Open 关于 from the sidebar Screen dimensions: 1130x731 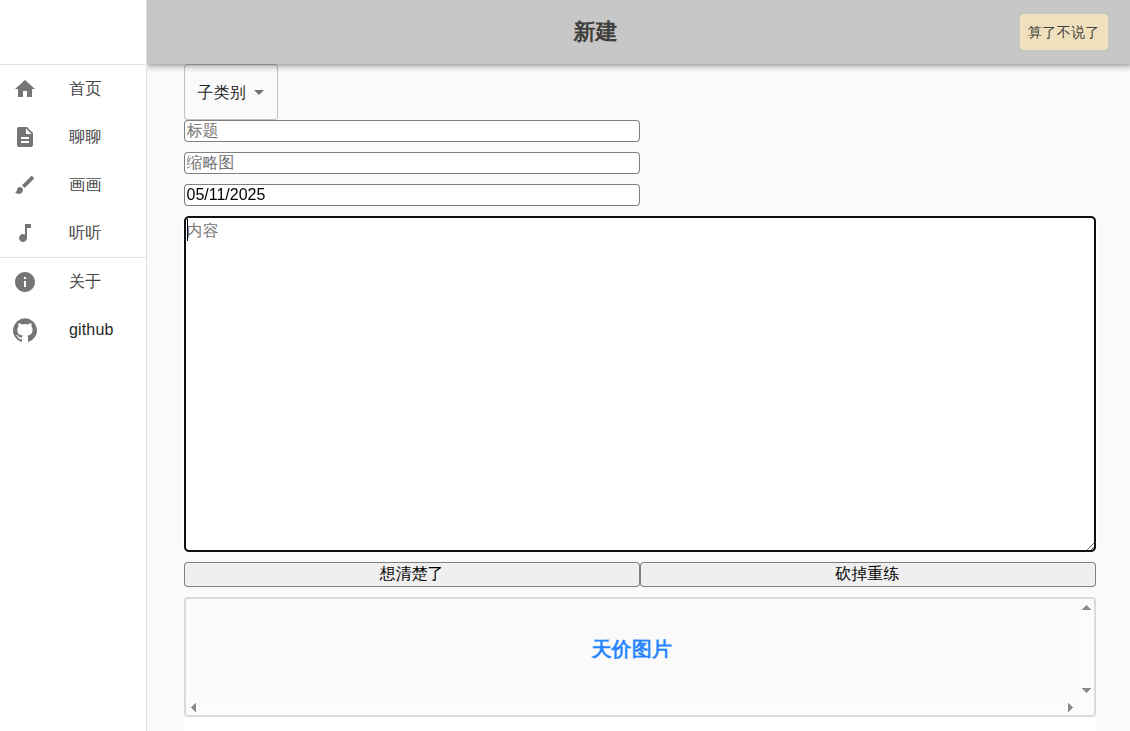tap(85, 282)
